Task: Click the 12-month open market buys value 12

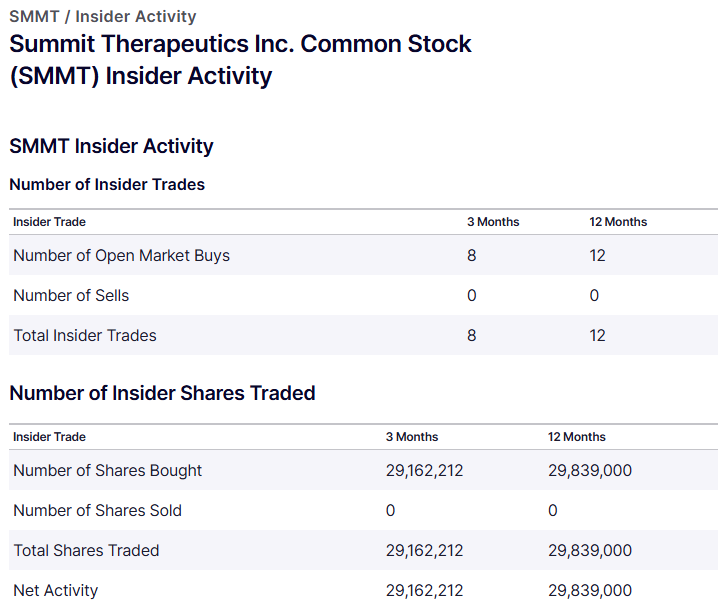Action: point(597,255)
